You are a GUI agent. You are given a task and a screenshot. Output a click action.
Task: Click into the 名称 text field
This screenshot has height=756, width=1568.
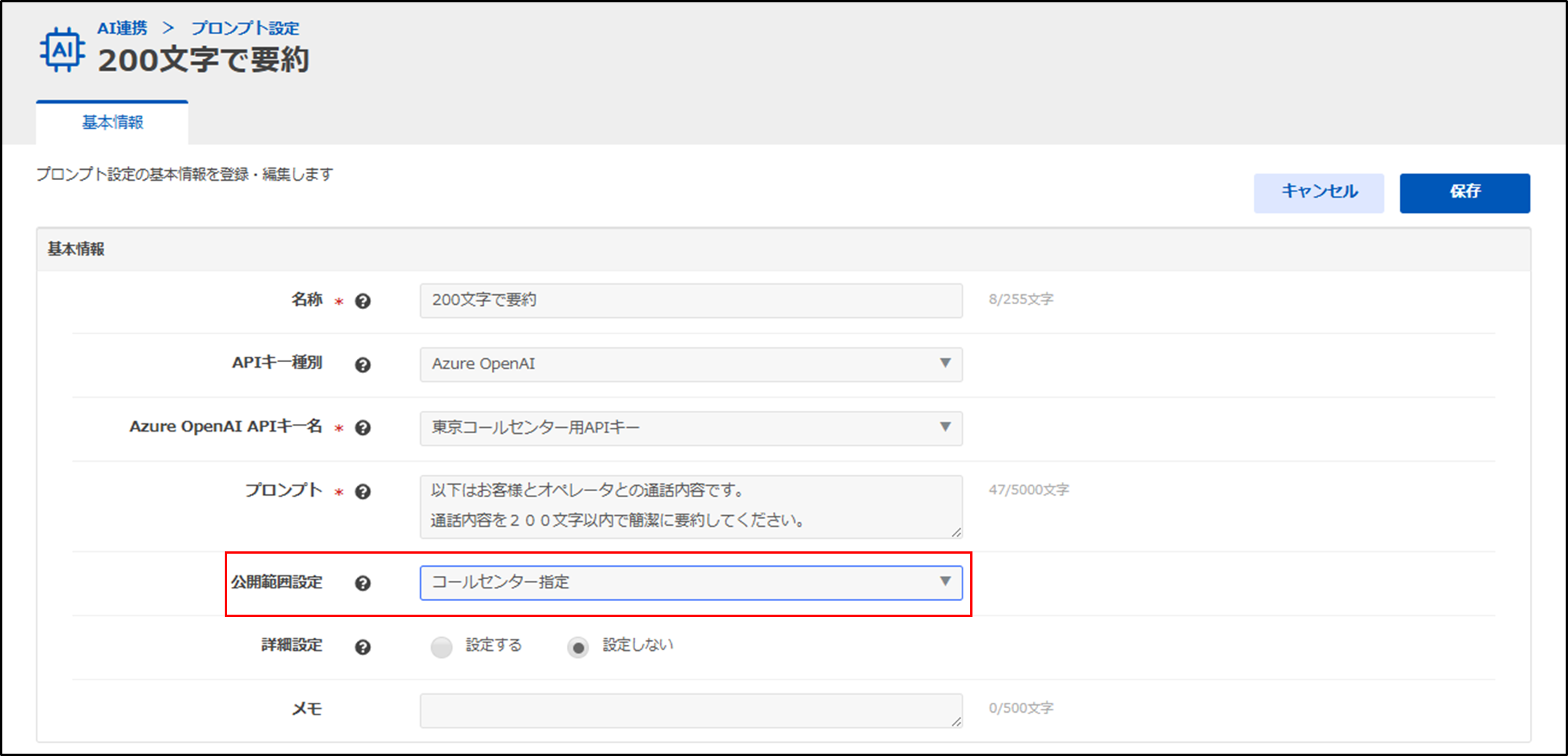click(691, 300)
